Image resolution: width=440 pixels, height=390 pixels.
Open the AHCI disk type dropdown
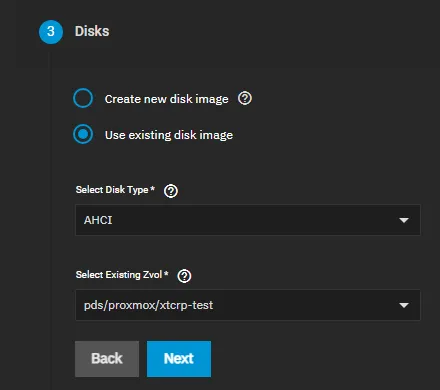pos(248,220)
